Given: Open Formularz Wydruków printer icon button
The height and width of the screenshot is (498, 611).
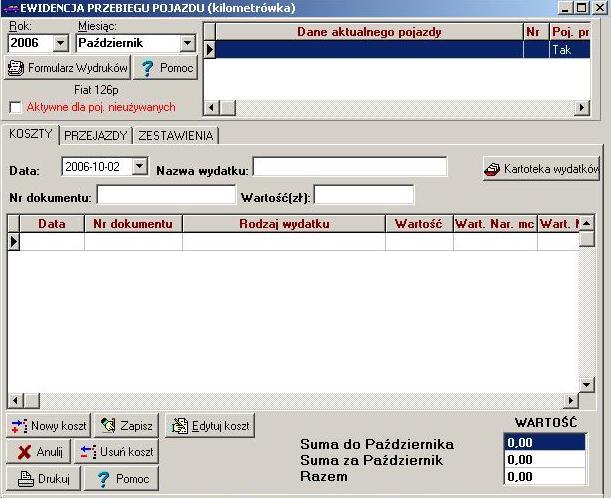Looking at the screenshot, I should [16, 68].
